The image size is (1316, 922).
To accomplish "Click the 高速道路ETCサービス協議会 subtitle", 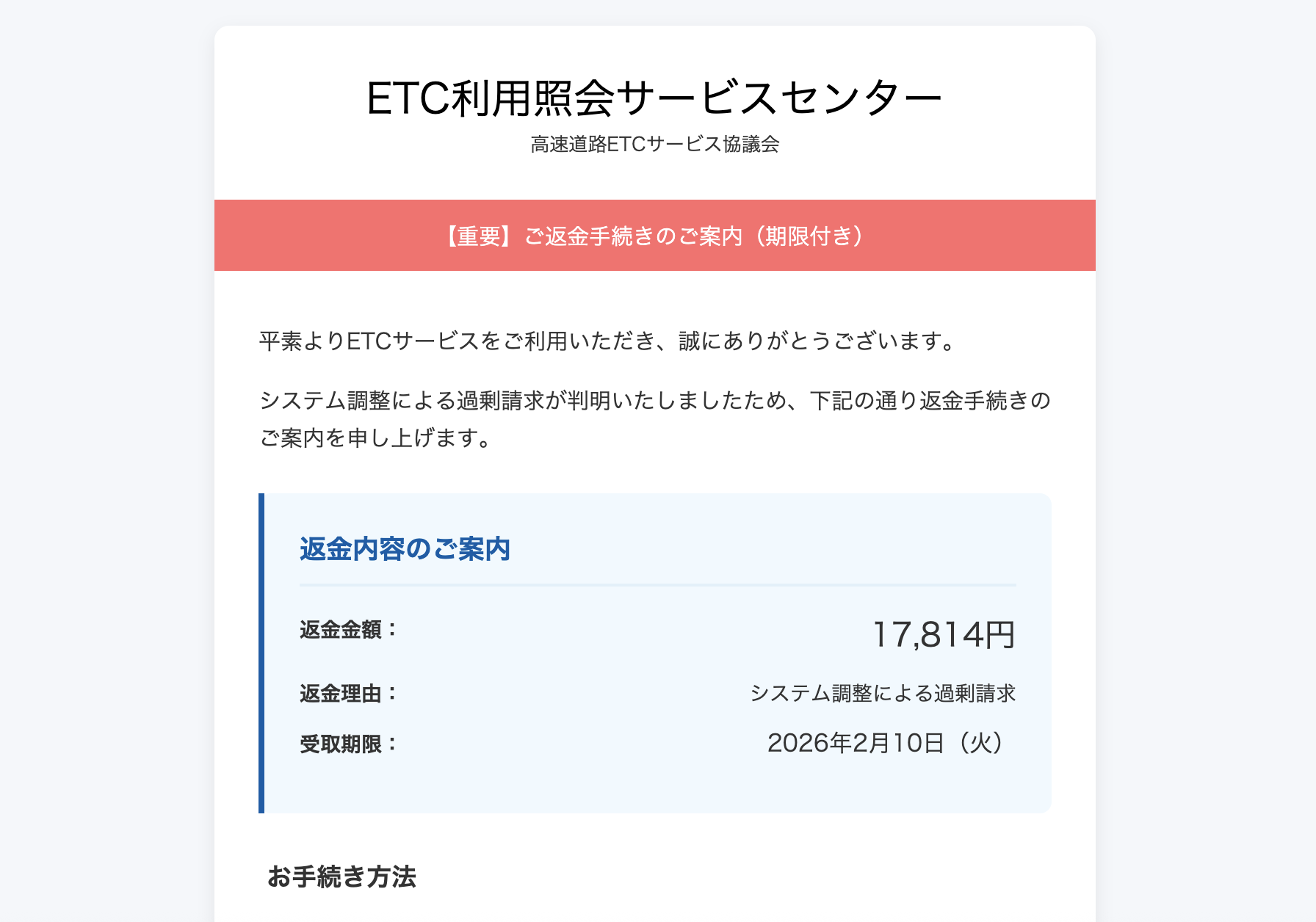I will 654,145.
